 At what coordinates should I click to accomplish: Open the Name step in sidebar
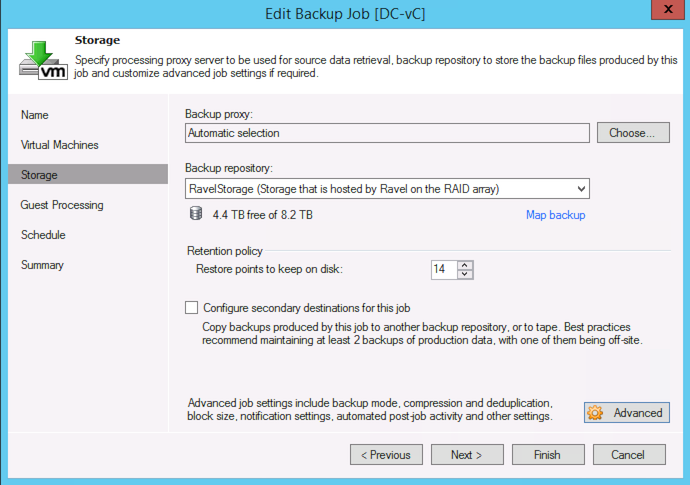pos(35,115)
